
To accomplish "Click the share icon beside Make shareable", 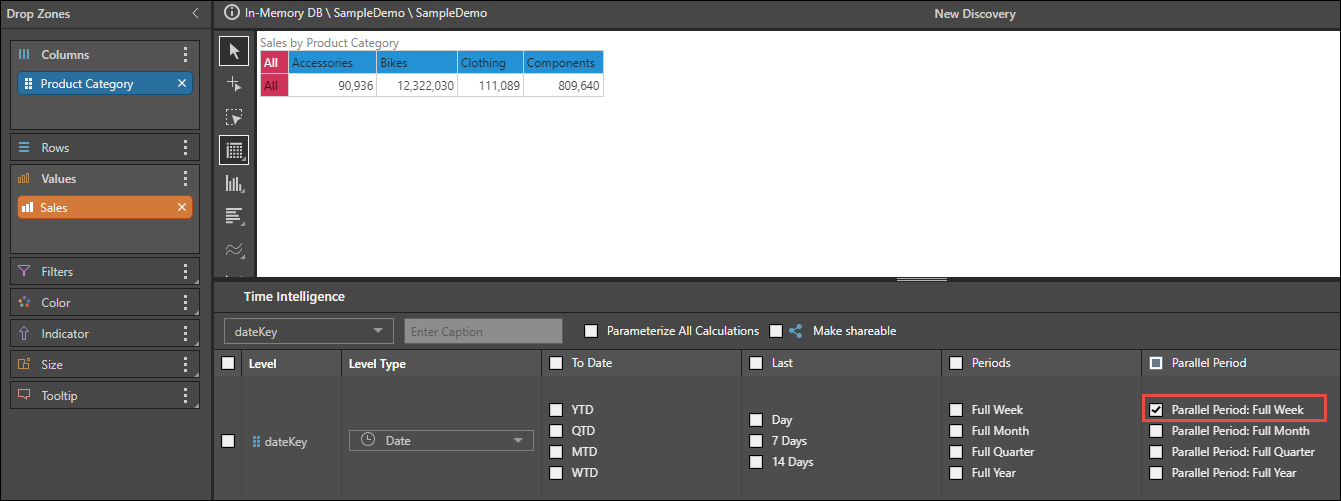I will click(x=796, y=331).
